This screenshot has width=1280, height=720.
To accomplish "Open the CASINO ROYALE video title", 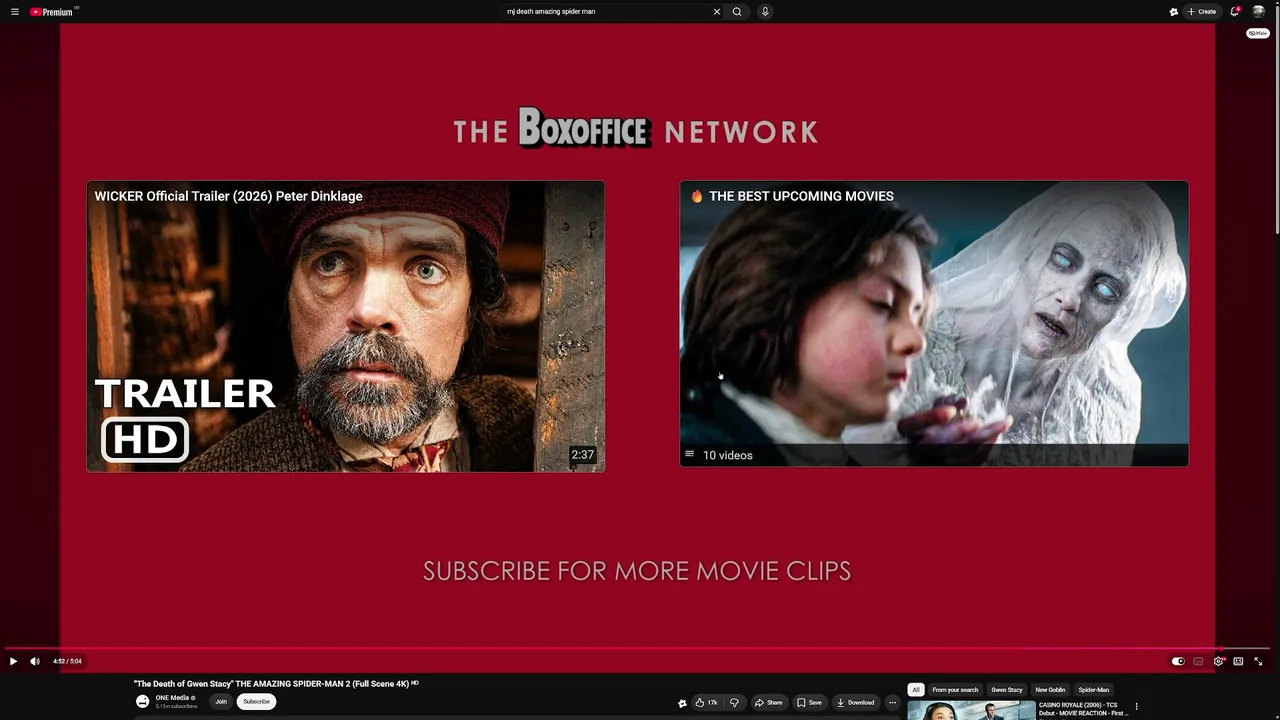I will [1083, 709].
